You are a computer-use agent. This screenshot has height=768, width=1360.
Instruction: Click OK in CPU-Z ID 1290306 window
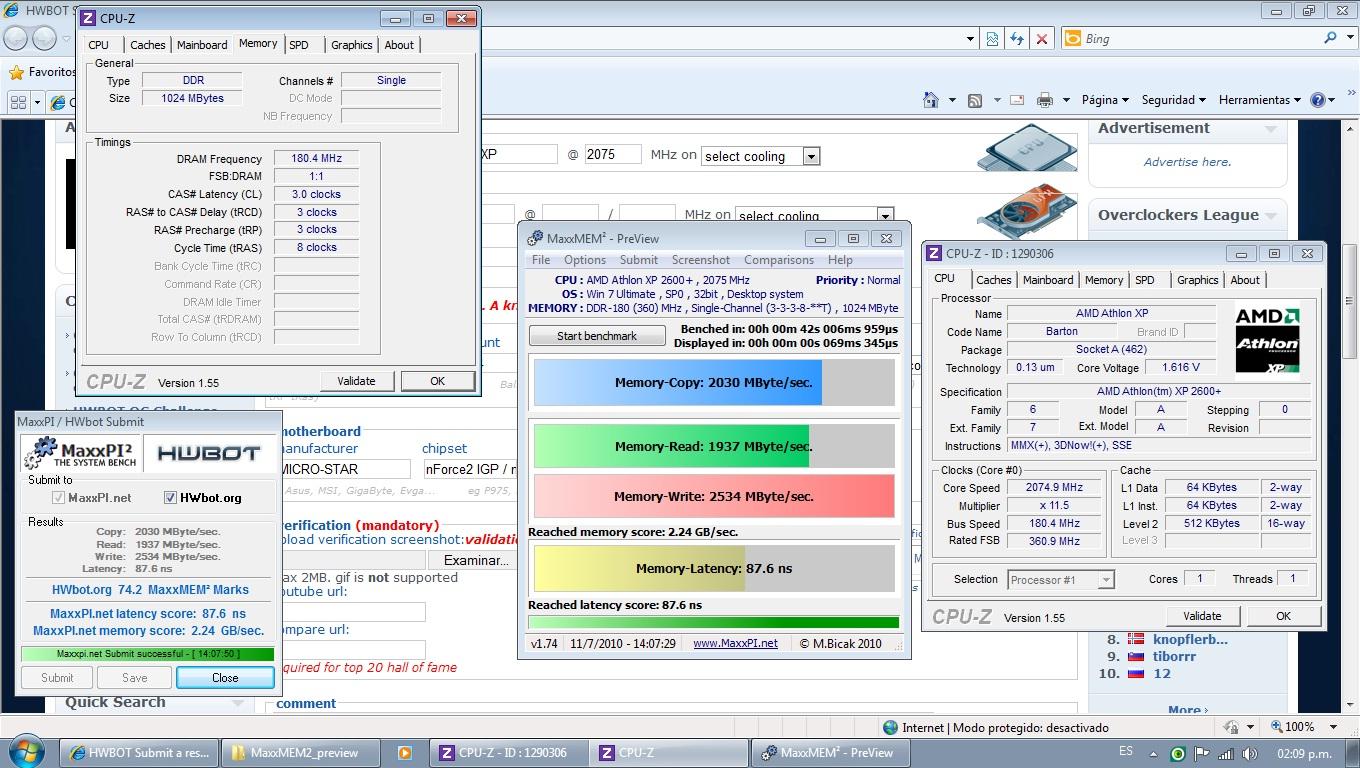[1283, 616]
